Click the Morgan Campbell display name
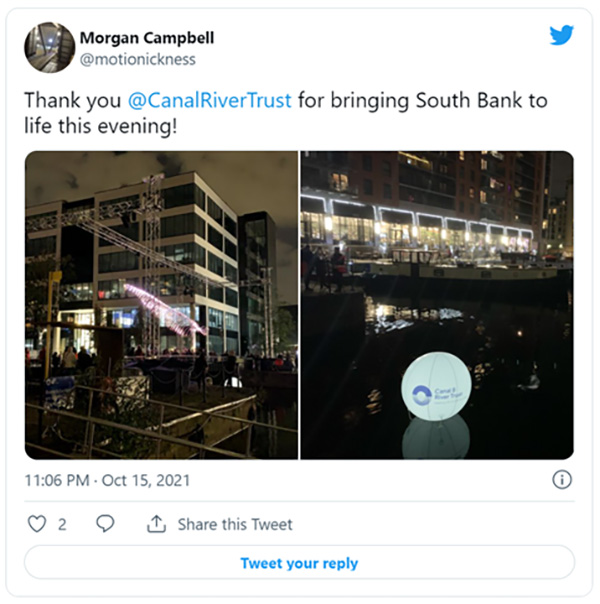The image size is (600, 604). (x=147, y=38)
